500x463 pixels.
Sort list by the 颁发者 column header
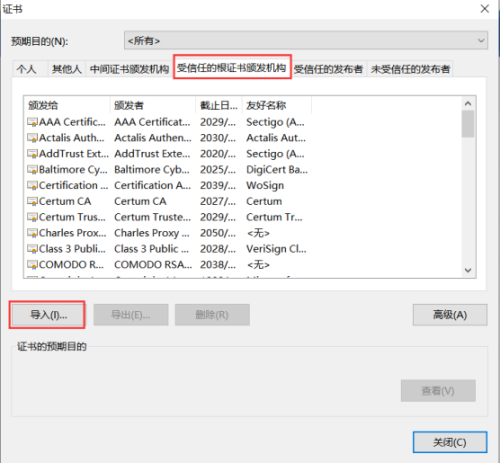[153, 105]
